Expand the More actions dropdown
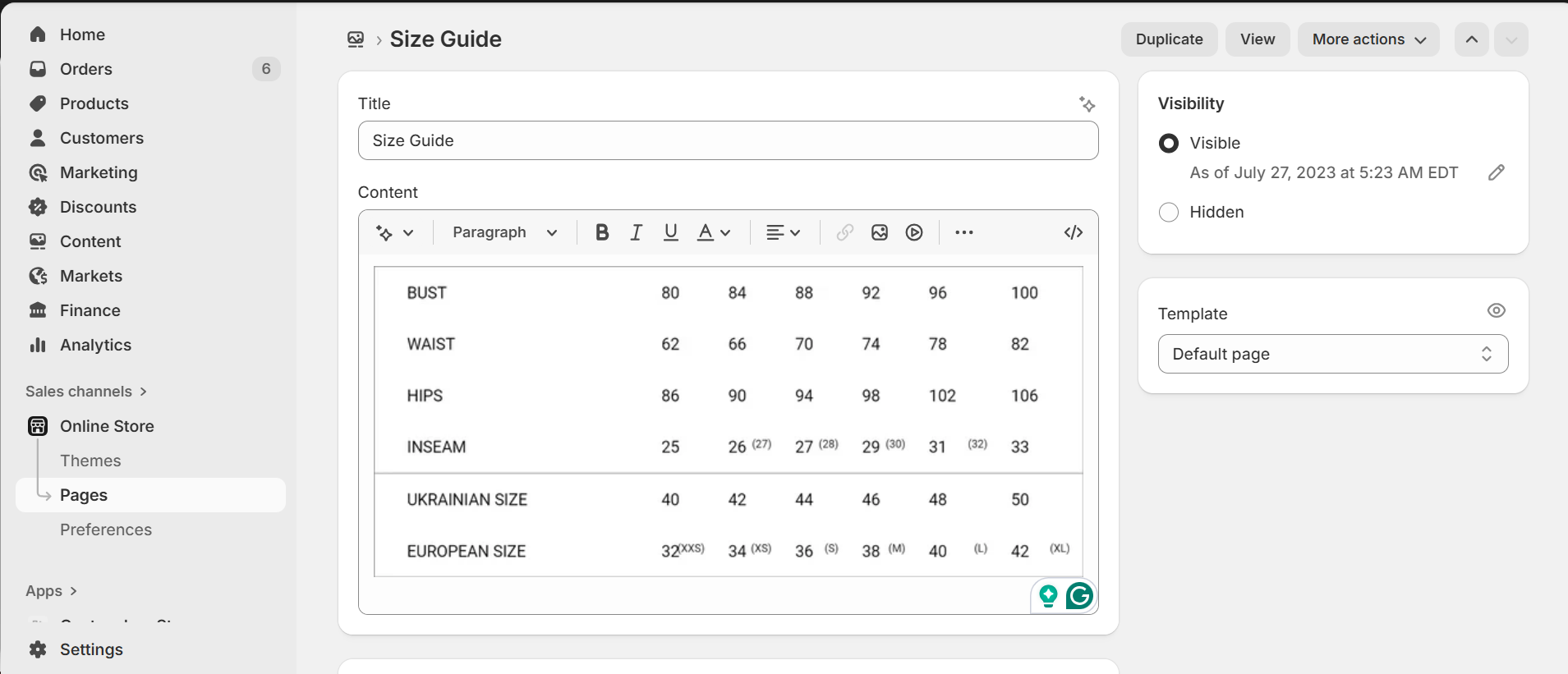The image size is (1568, 674). pos(1368,39)
